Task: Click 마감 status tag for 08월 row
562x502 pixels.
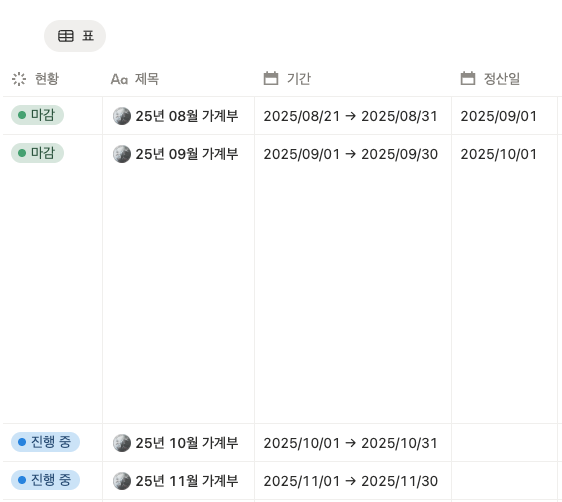Action: pyautogui.click(x=38, y=115)
